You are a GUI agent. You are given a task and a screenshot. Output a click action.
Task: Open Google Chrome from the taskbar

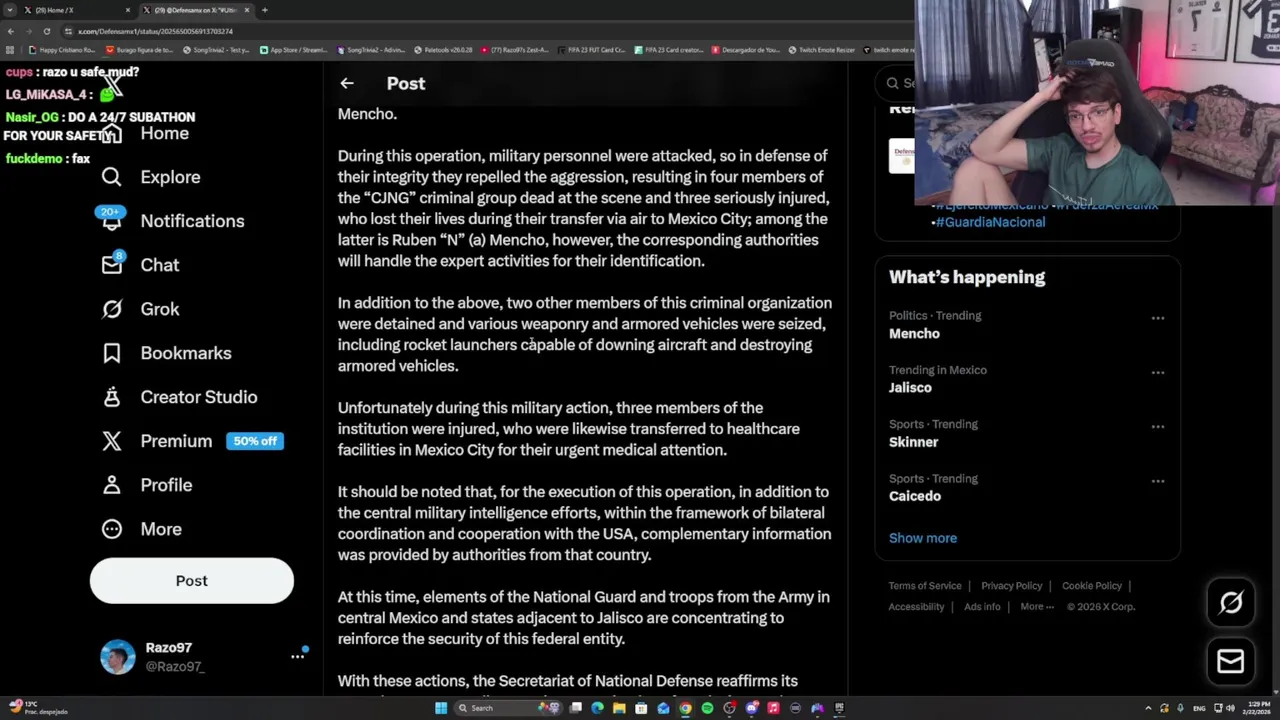tap(685, 708)
